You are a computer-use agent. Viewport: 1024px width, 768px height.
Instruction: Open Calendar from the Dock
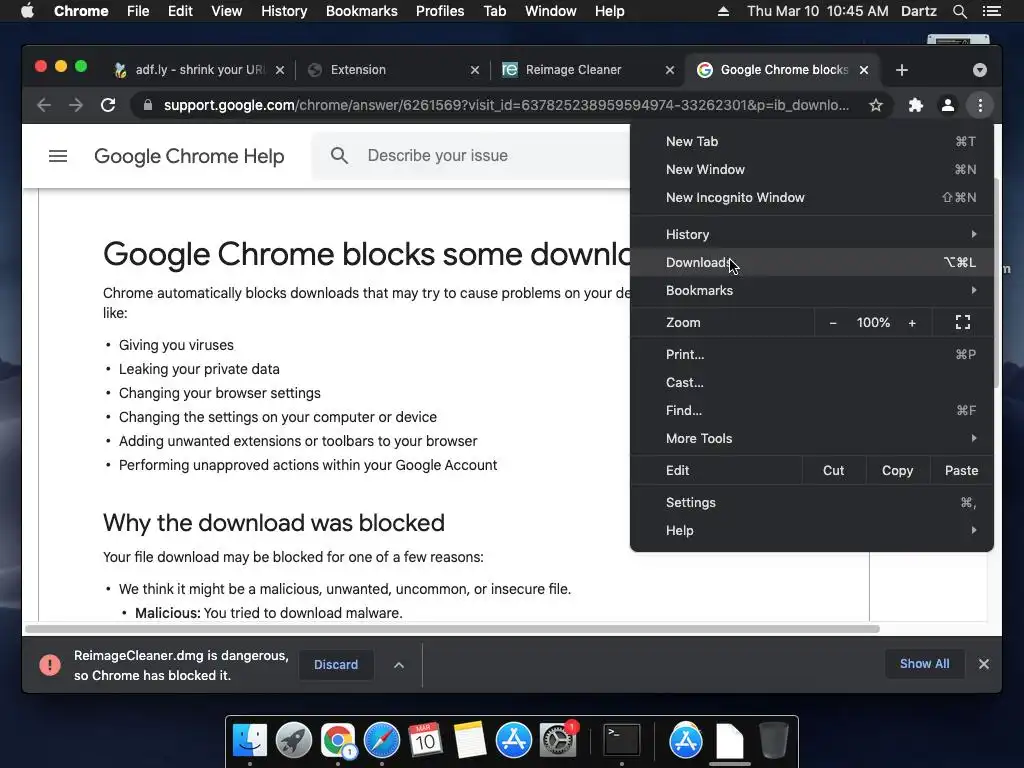[x=425, y=741]
